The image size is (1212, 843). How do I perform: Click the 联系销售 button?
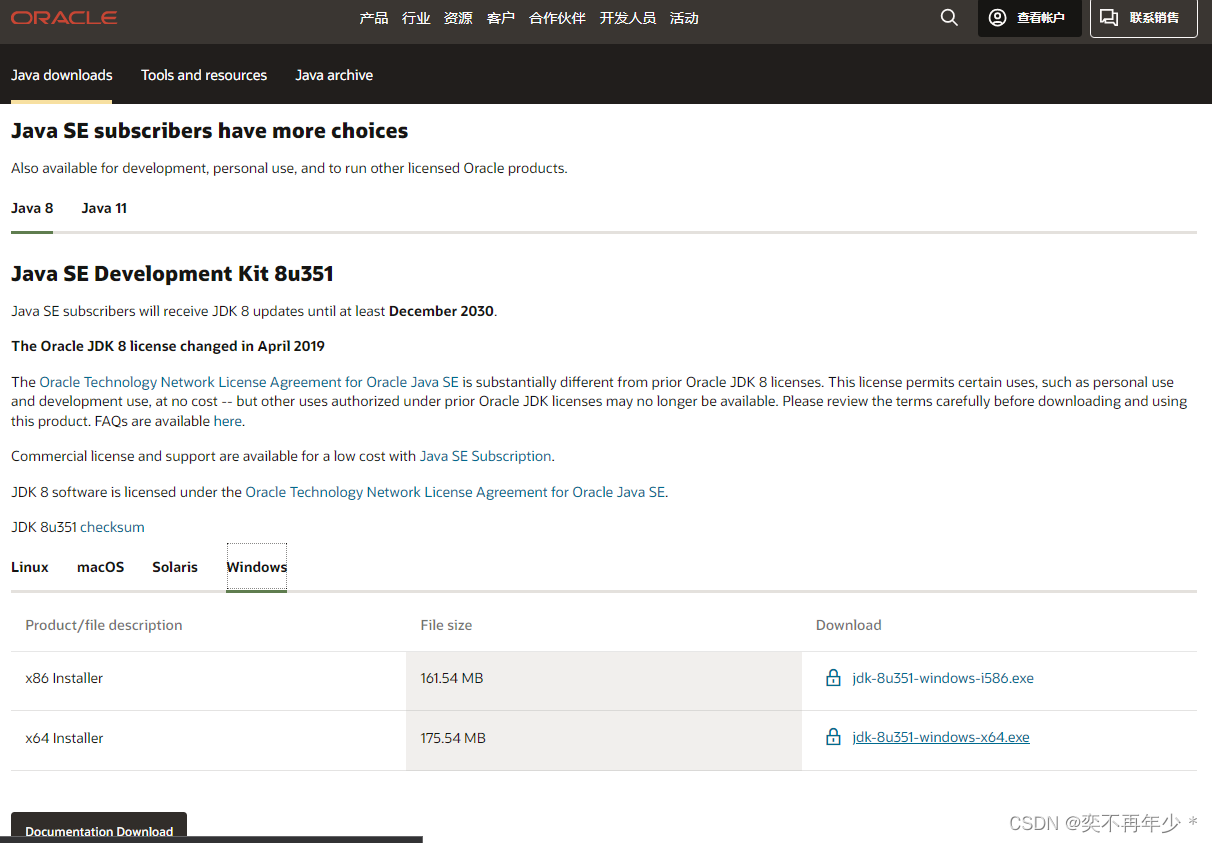pos(1143,18)
